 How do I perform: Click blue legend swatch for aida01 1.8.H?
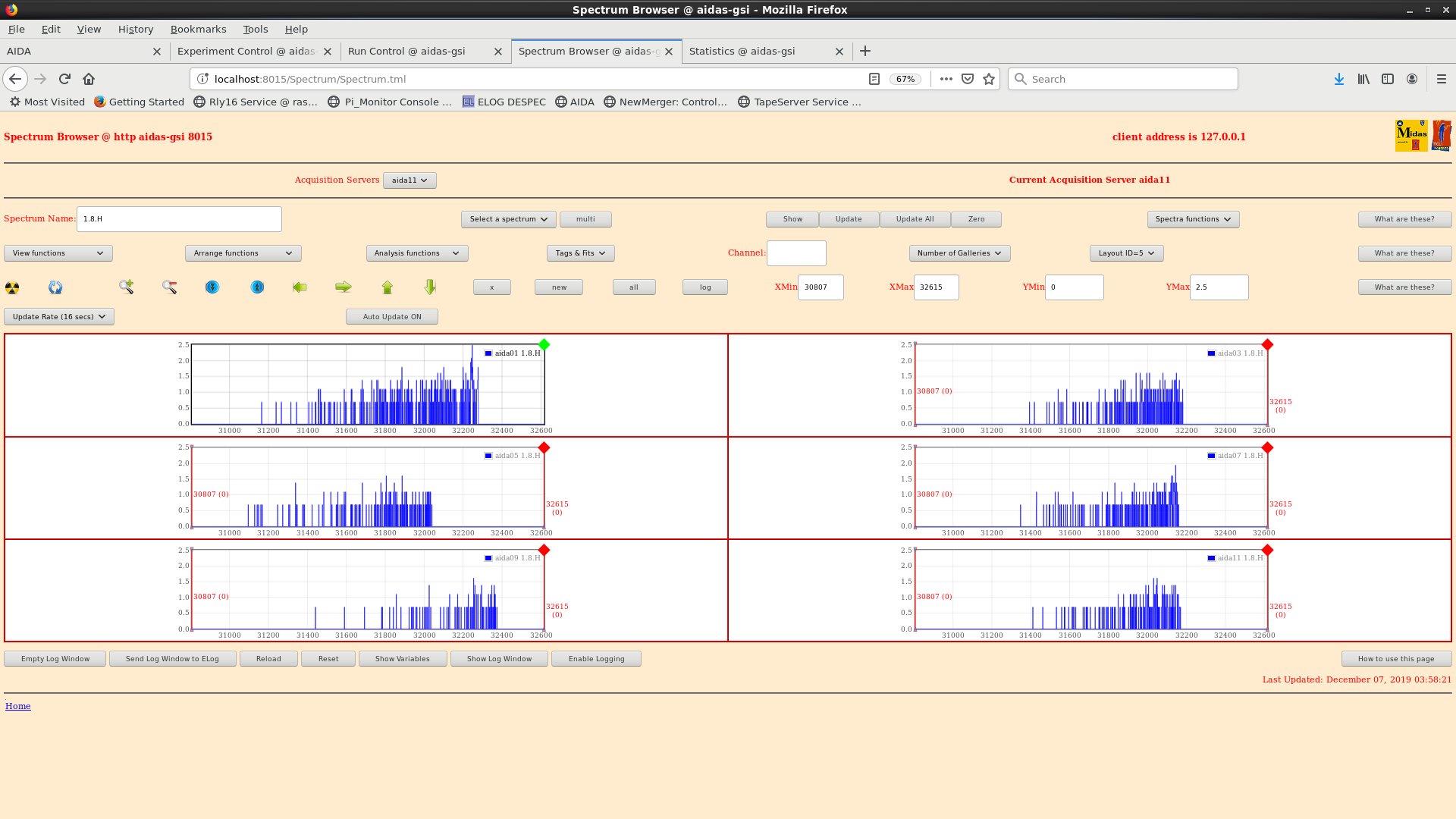pos(488,353)
